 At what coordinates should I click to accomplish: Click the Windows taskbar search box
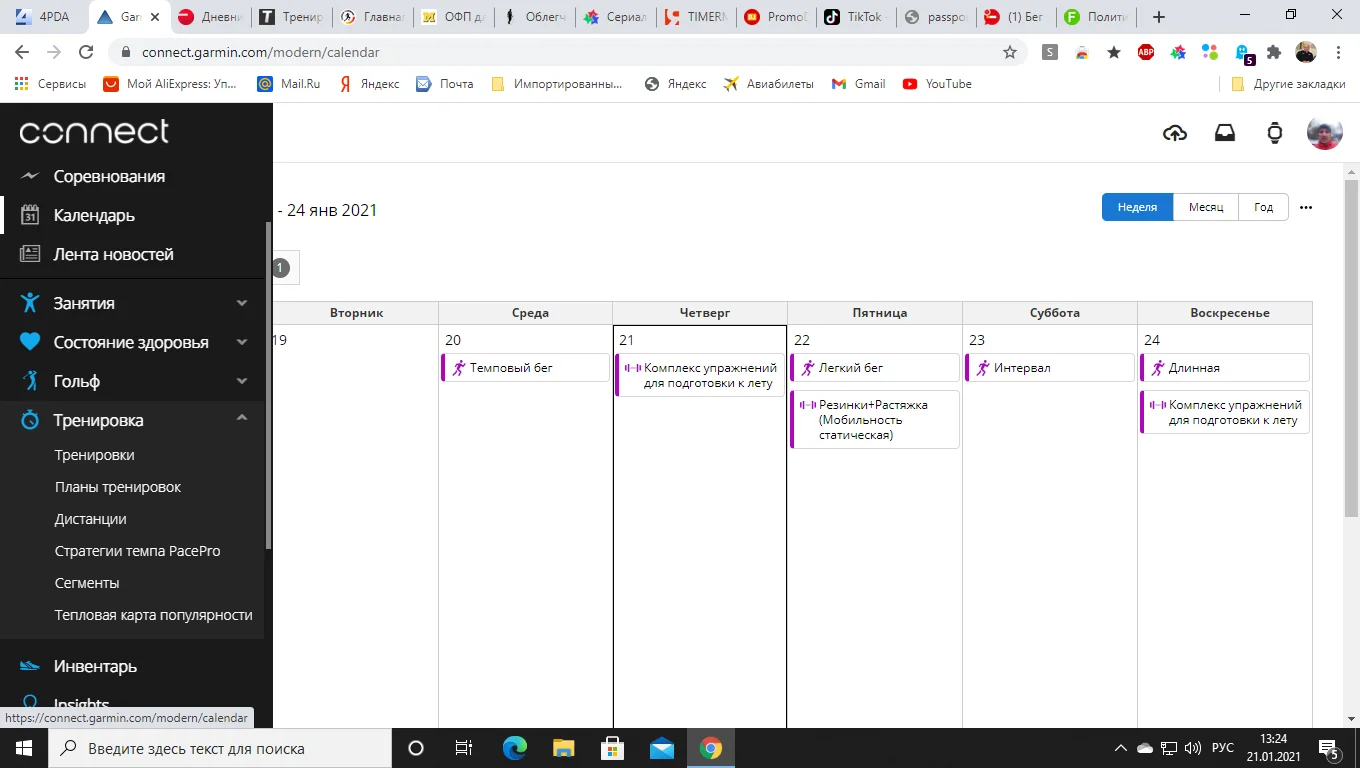click(x=218, y=748)
